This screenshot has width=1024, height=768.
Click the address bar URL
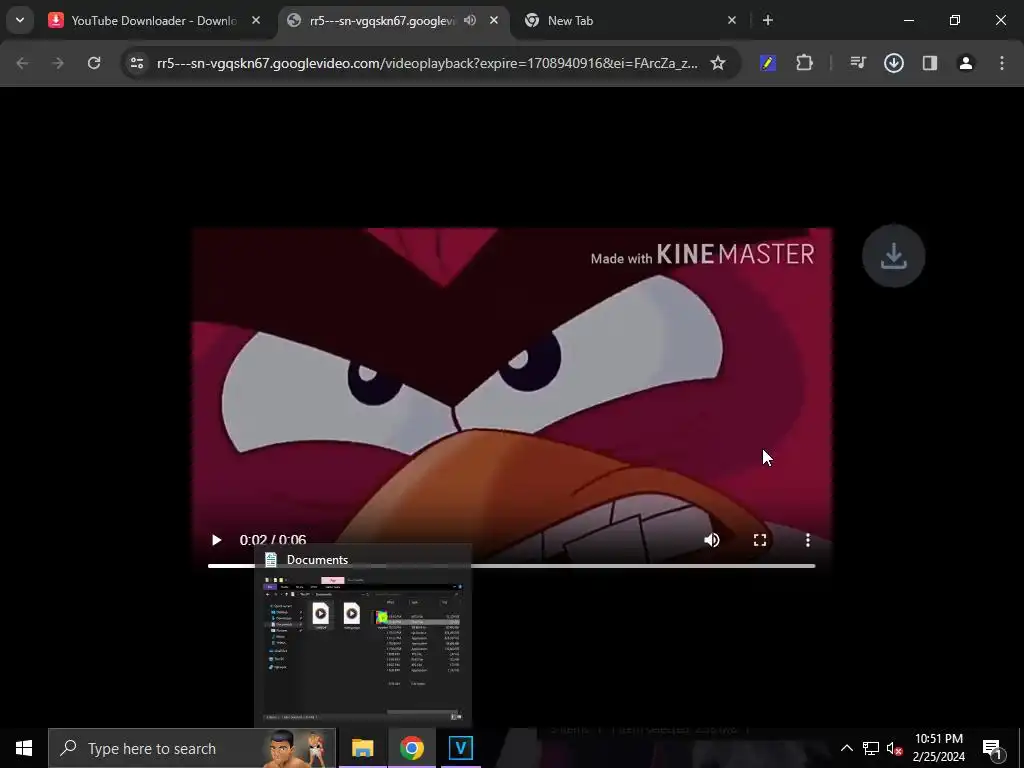[427, 63]
